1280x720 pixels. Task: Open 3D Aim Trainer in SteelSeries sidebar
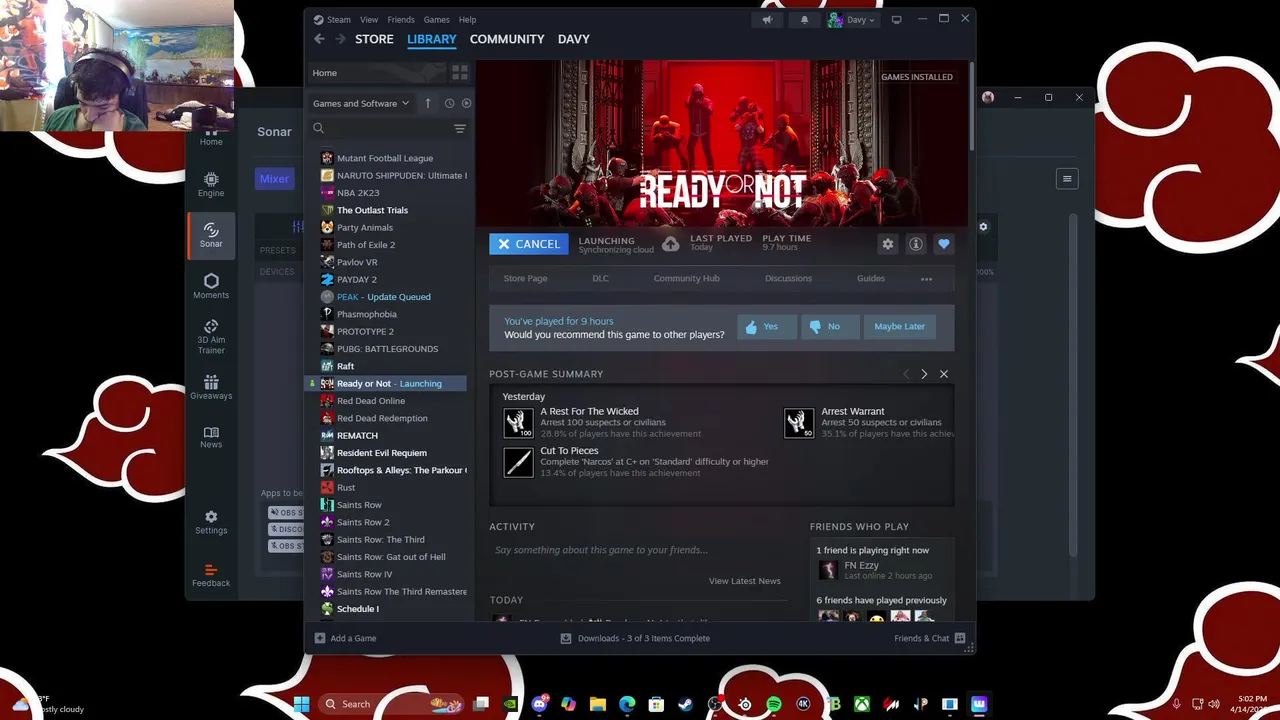pyautogui.click(x=211, y=337)
